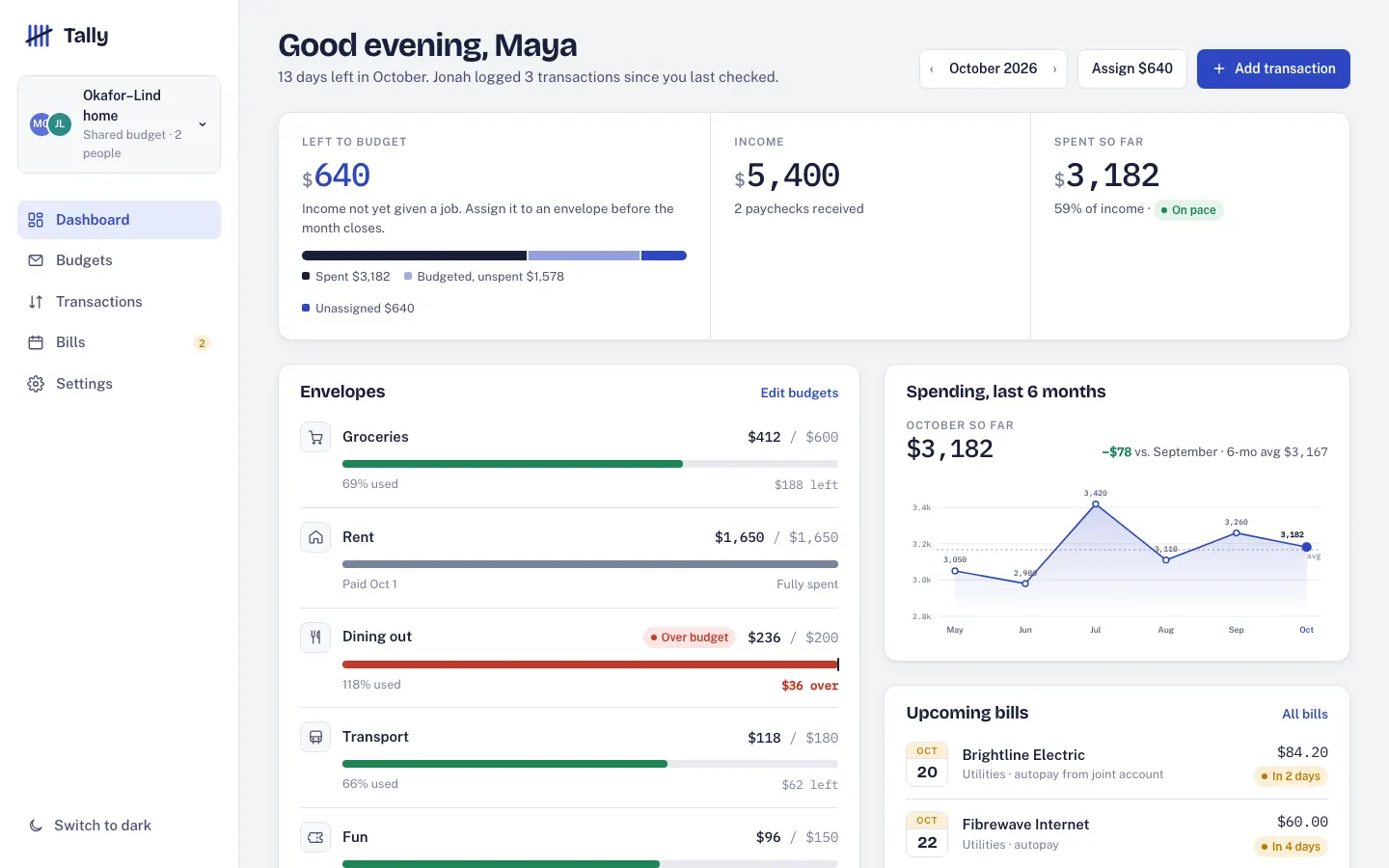The image size is (1389, 868).
Task: Expand the Okafor-Lind home budget switcher
Action: pyautogui.click(x=119, y=124)
